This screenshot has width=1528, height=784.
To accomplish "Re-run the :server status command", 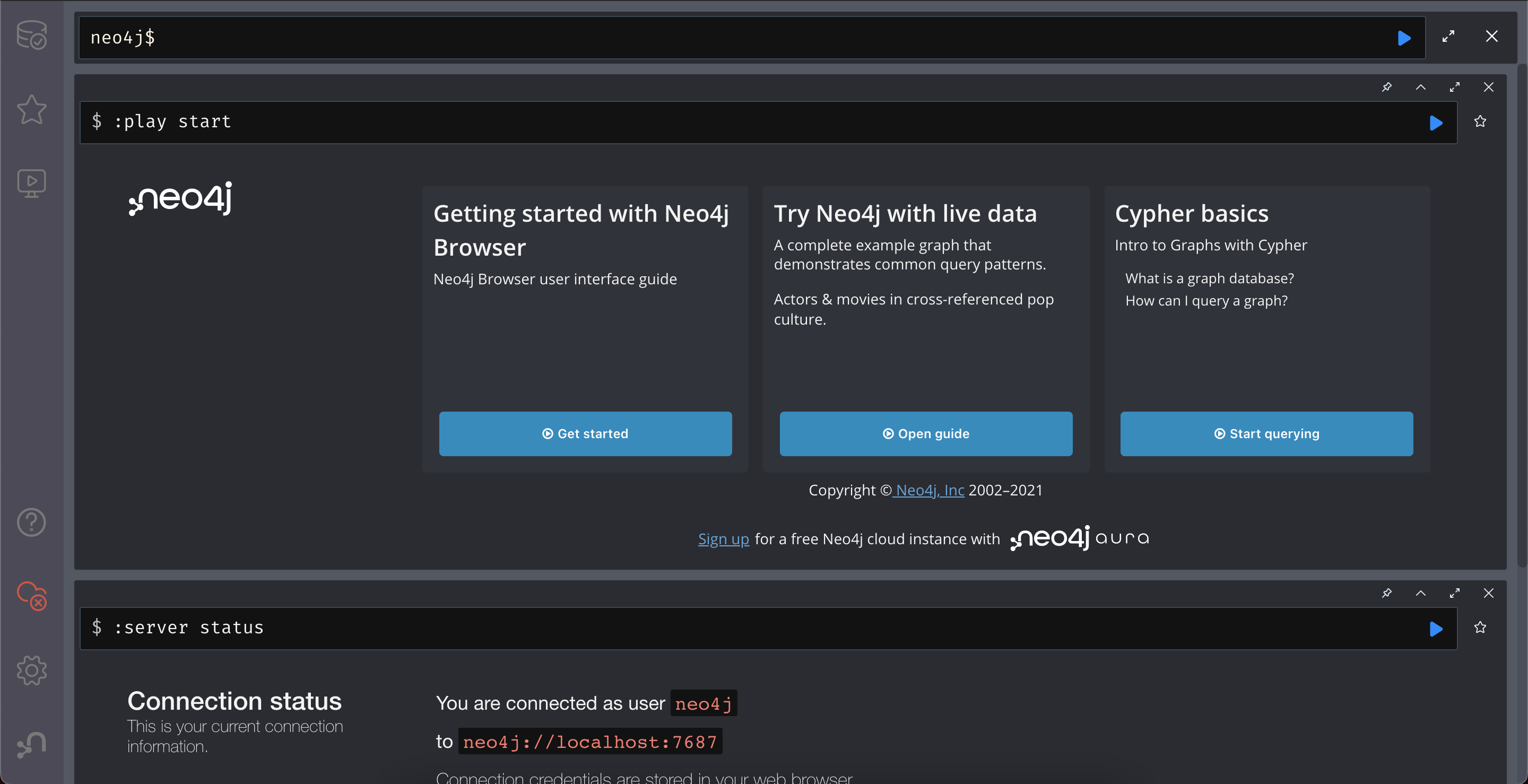I will coord(1436,629).
